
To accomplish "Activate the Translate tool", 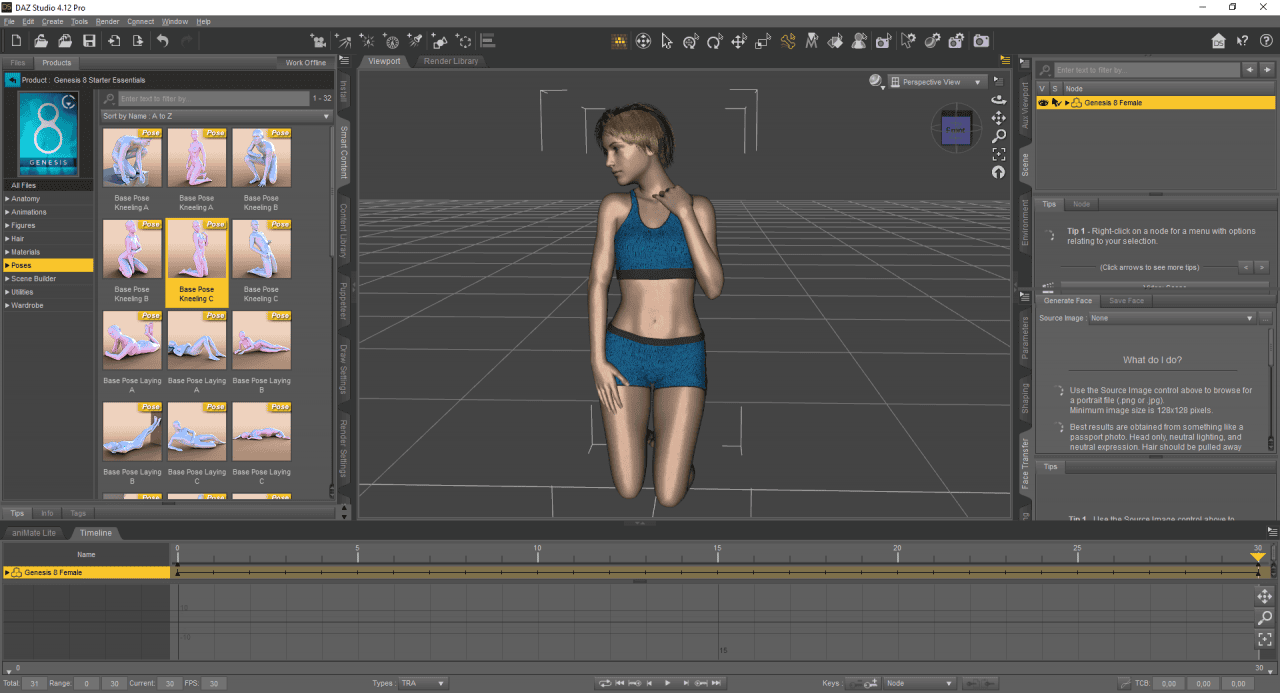I will [x=738, y=41].
